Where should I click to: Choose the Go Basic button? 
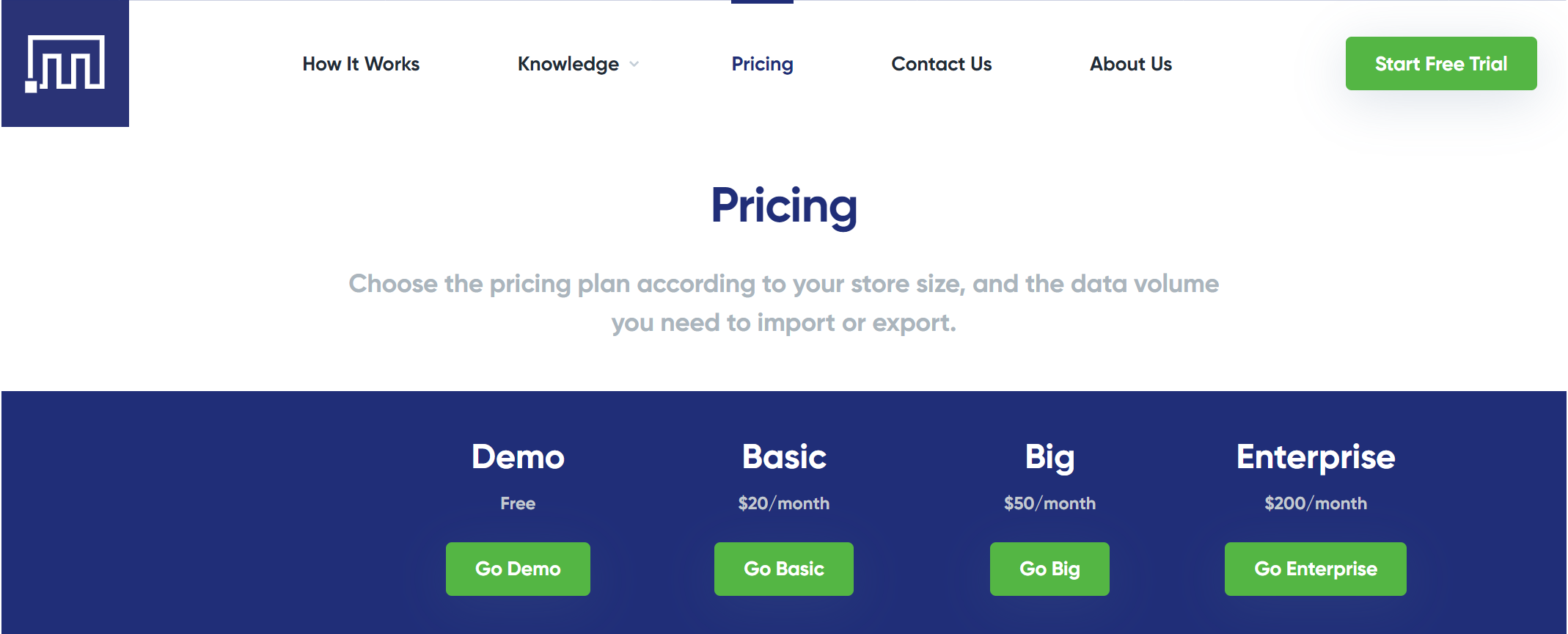pyautogui.click(x=783, y=569)
